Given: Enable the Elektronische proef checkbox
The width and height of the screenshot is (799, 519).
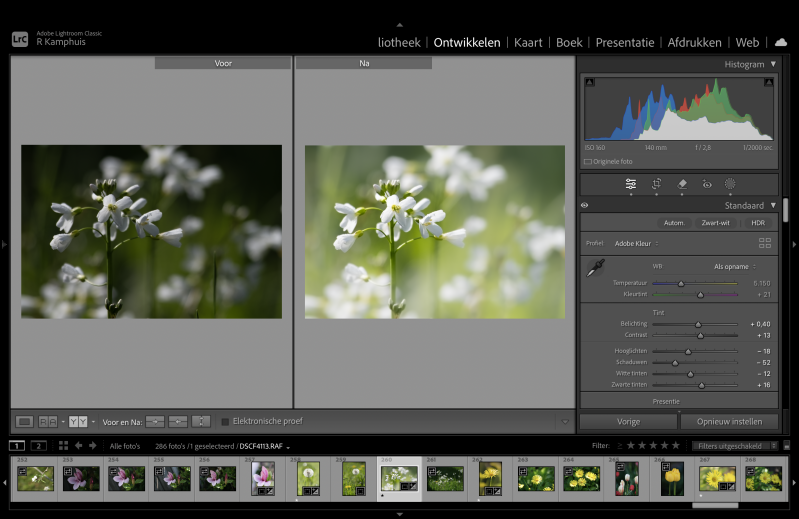Looking at the screenshot, I should [x=225, y=422].
